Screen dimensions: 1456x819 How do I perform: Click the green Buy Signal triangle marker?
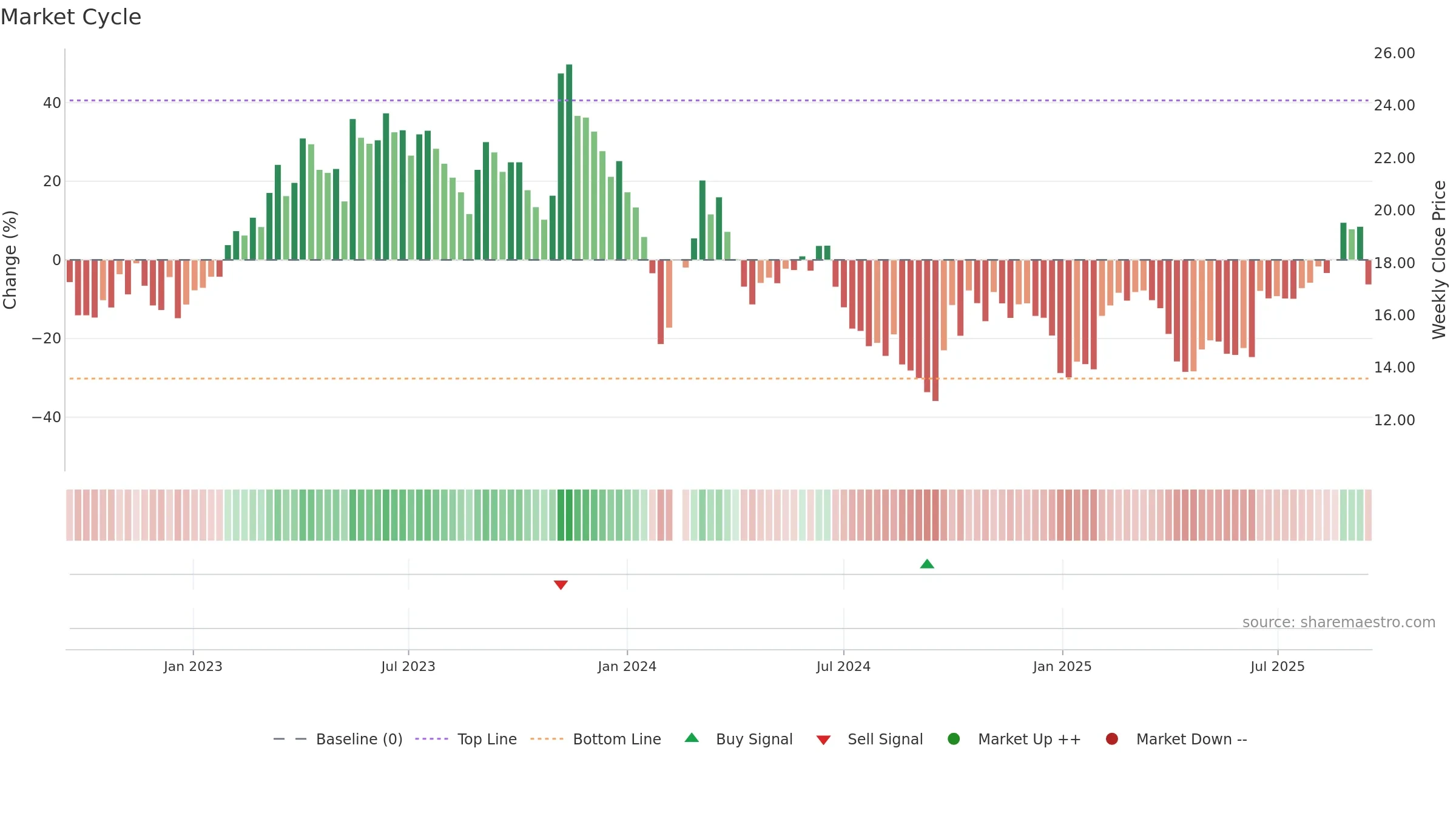click(927, 564)
